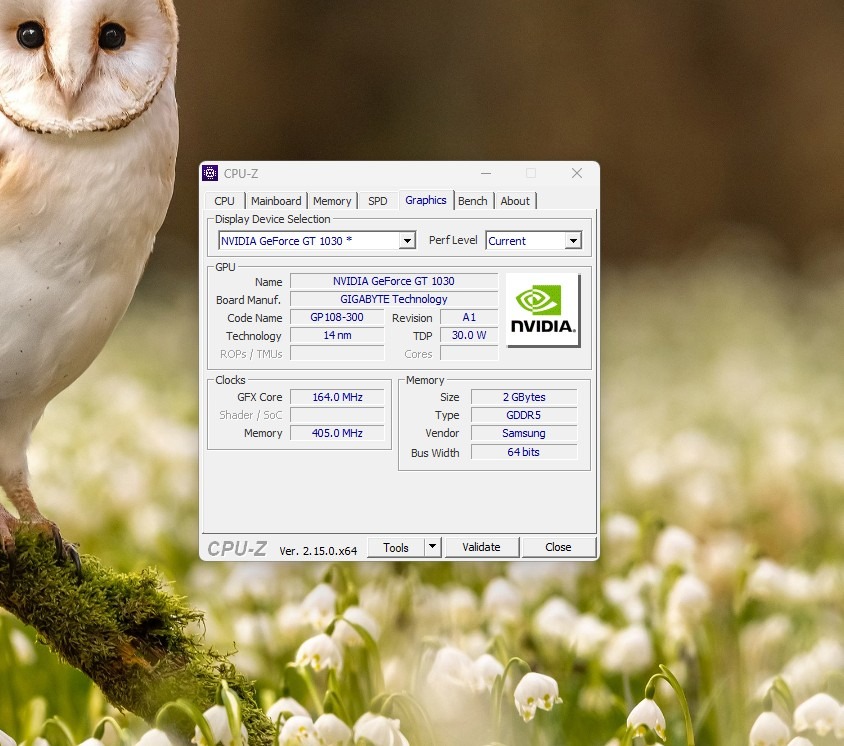Click the Validate button
Image resolution: width=844 pixels, height=746 pixels.
481,547
